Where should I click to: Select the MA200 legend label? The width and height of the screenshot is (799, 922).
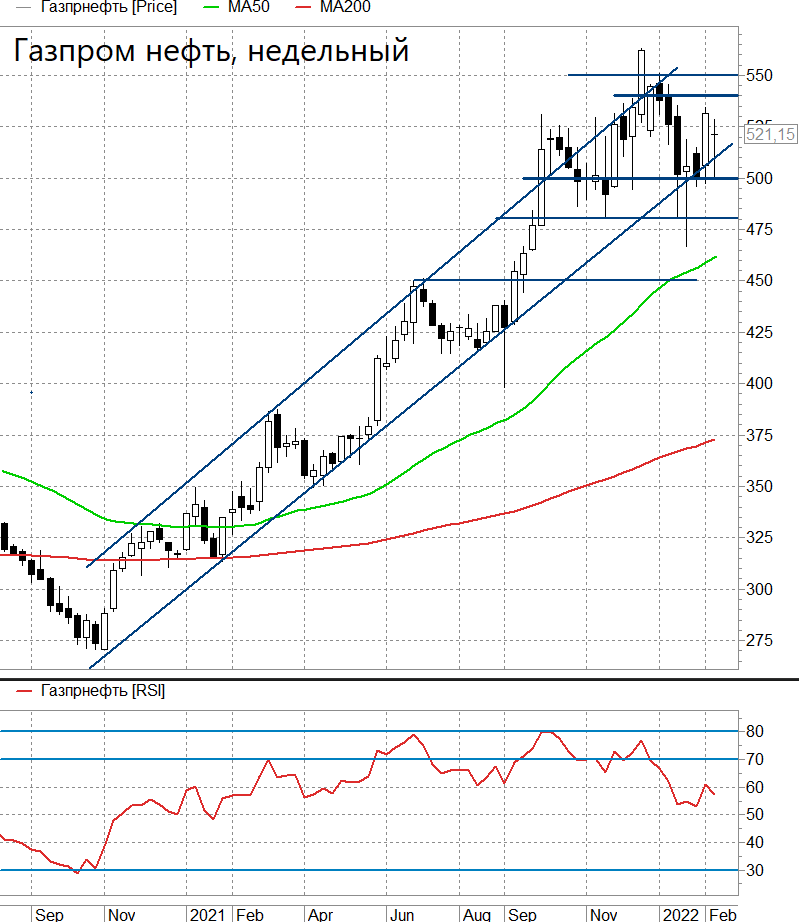click(345, 7)
